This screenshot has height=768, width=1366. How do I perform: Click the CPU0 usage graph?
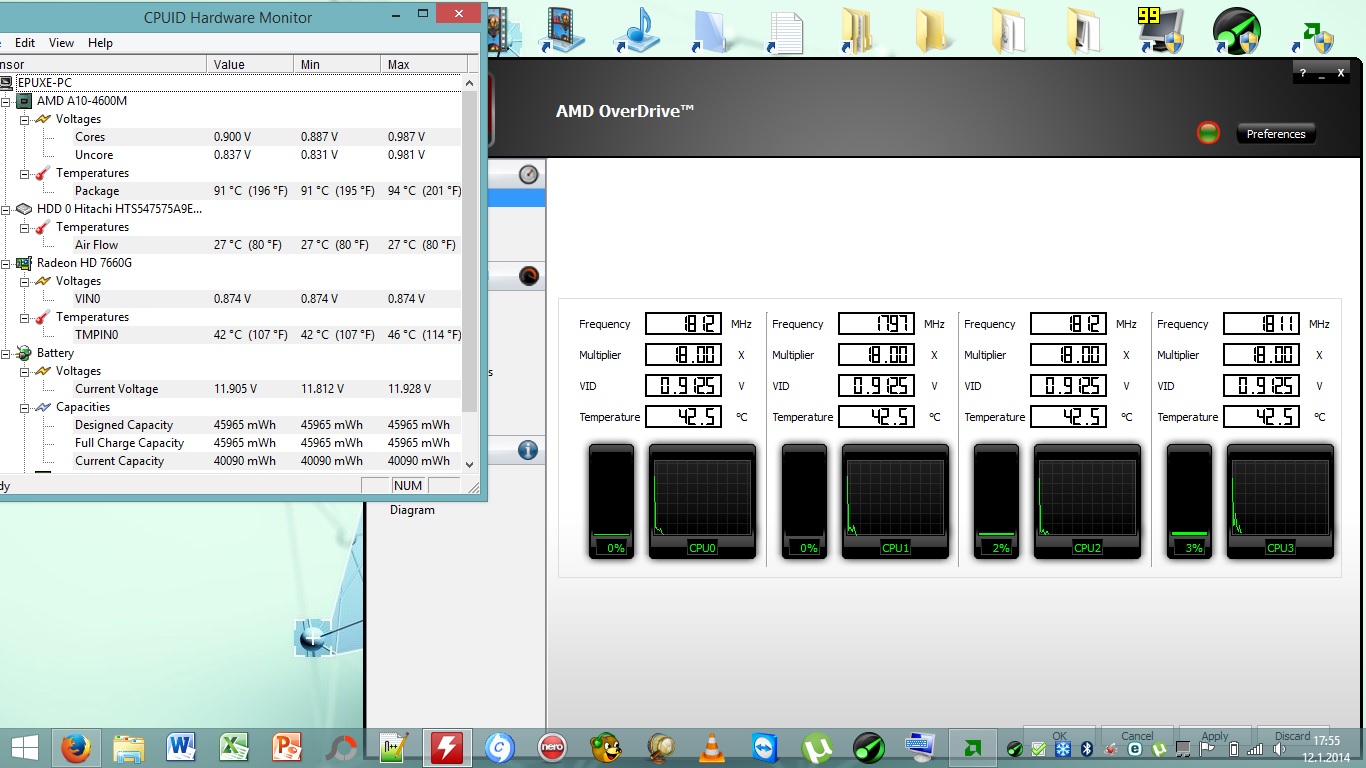click(x=702, y=501)
